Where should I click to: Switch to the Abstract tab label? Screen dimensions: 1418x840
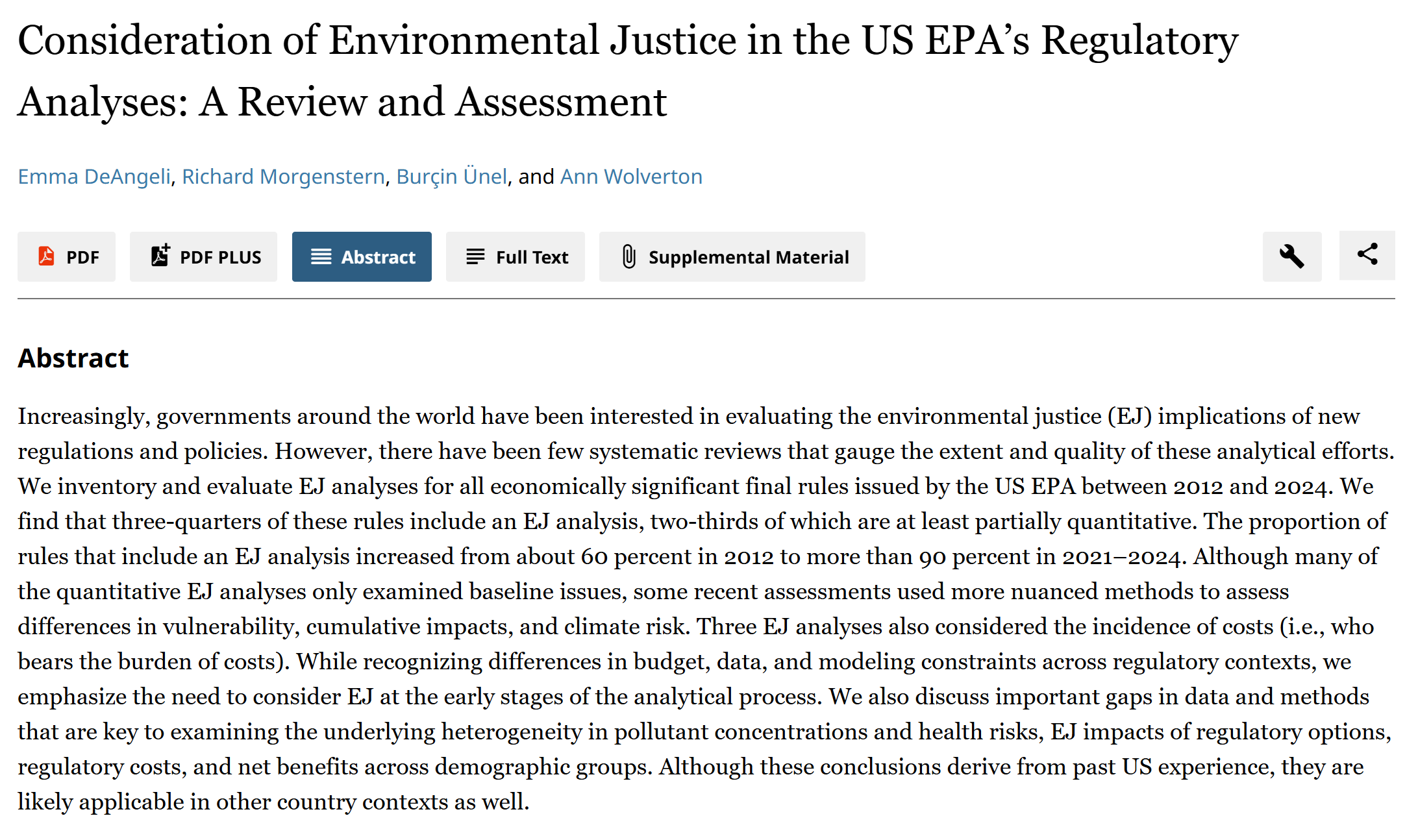[378, 258]
